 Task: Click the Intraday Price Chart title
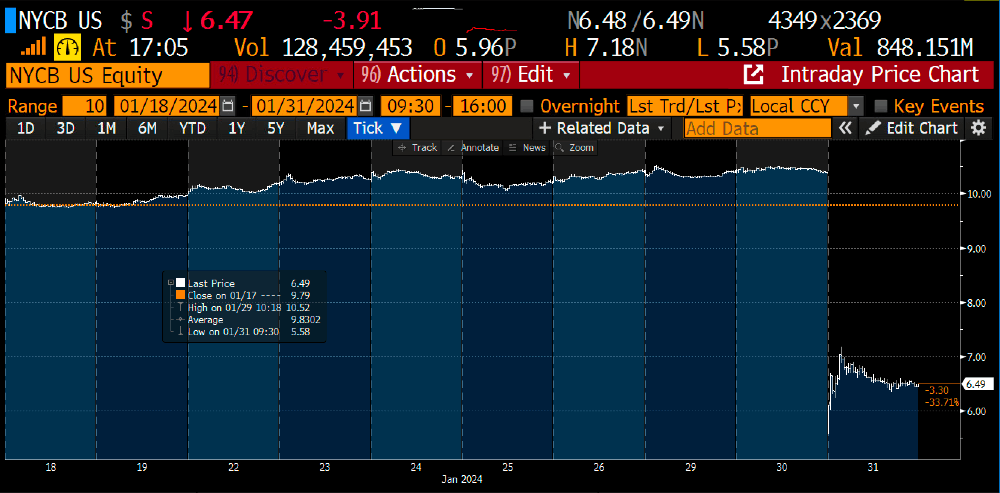pos(880,75)
